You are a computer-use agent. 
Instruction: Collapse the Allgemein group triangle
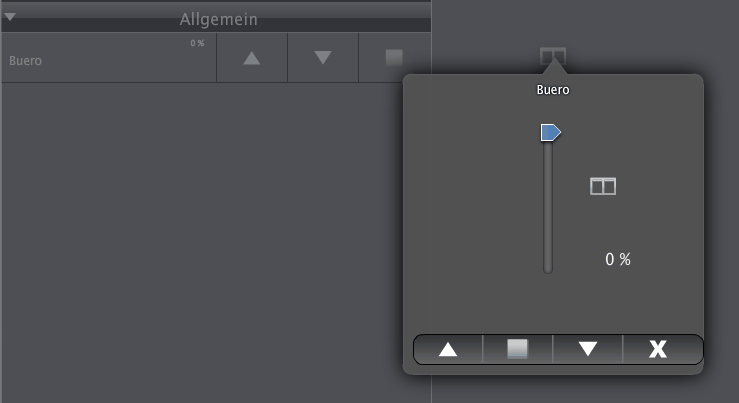(10, 16)
